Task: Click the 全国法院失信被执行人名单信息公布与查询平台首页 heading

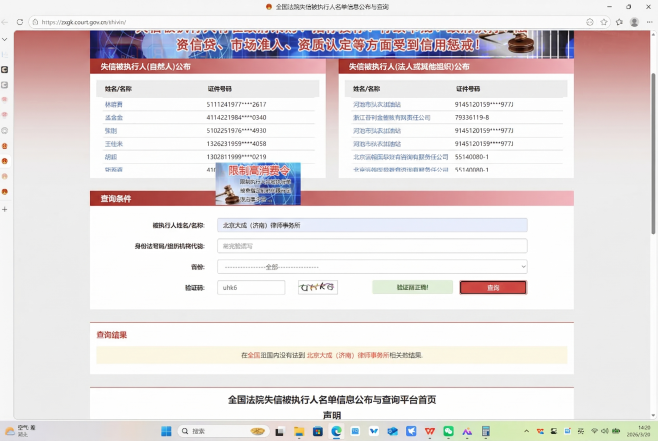Action: point(332,399)
